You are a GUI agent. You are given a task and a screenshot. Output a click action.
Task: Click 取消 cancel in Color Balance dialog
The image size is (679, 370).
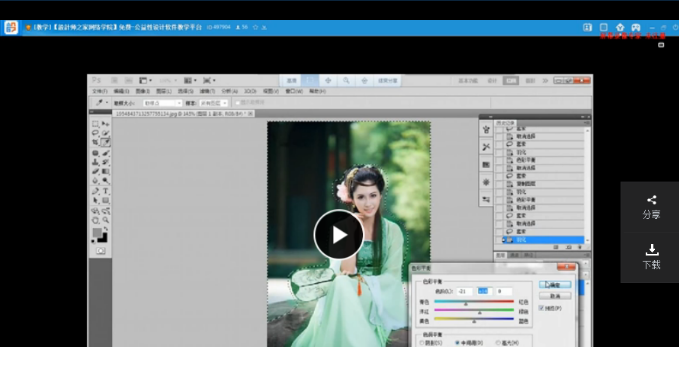click(555, 296)
